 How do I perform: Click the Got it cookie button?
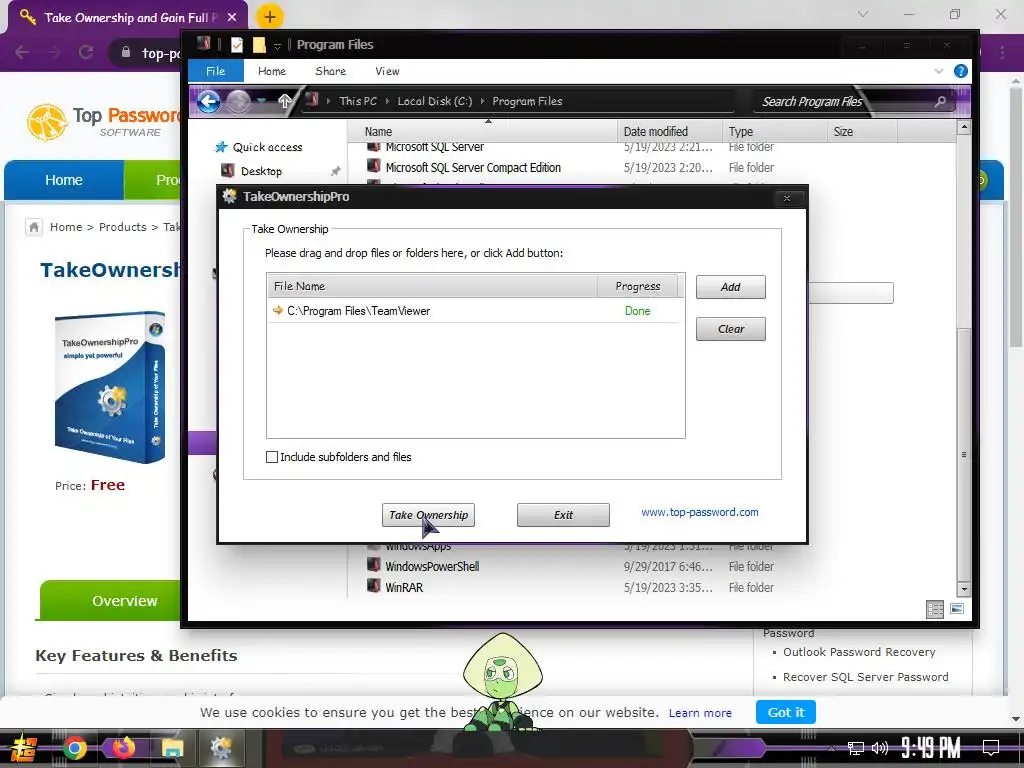(x=786, y=712)
